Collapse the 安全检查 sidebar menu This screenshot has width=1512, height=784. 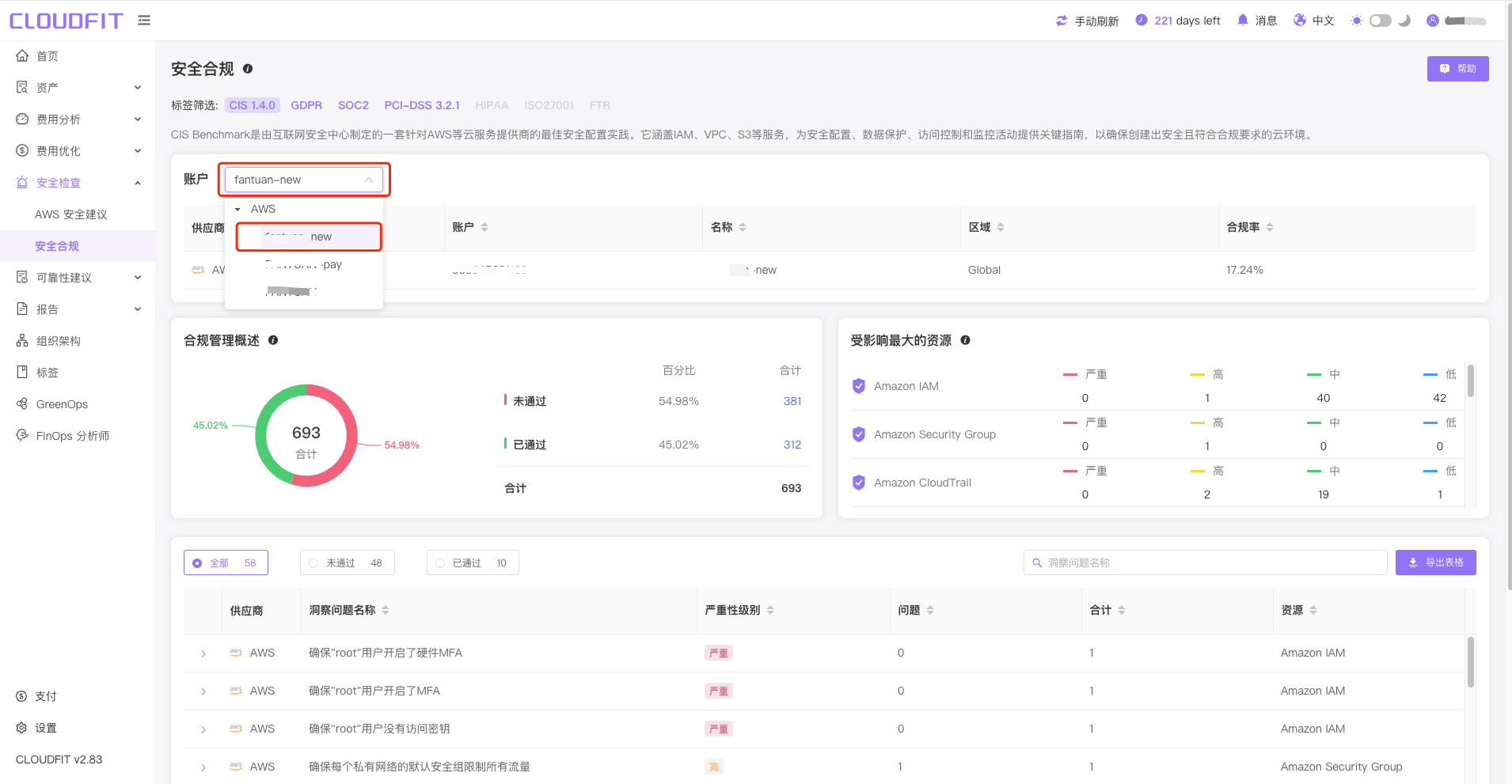138,183
